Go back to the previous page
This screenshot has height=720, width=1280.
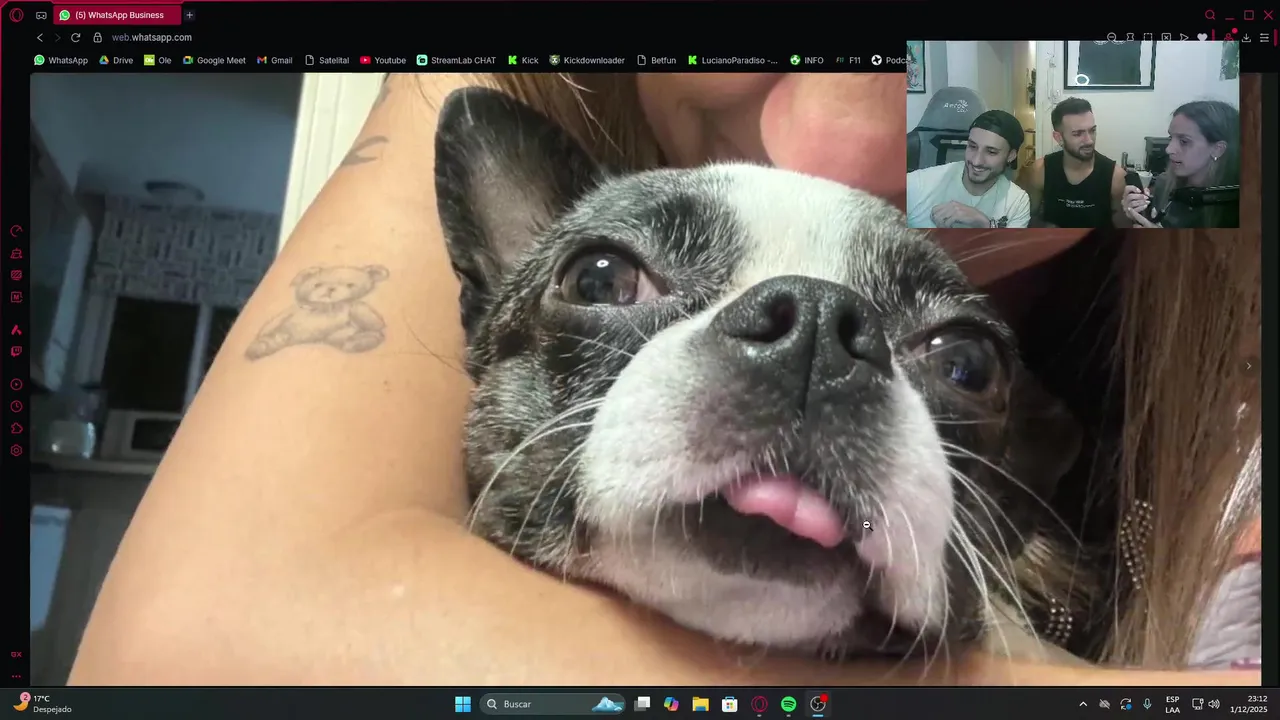click(40, 37)
